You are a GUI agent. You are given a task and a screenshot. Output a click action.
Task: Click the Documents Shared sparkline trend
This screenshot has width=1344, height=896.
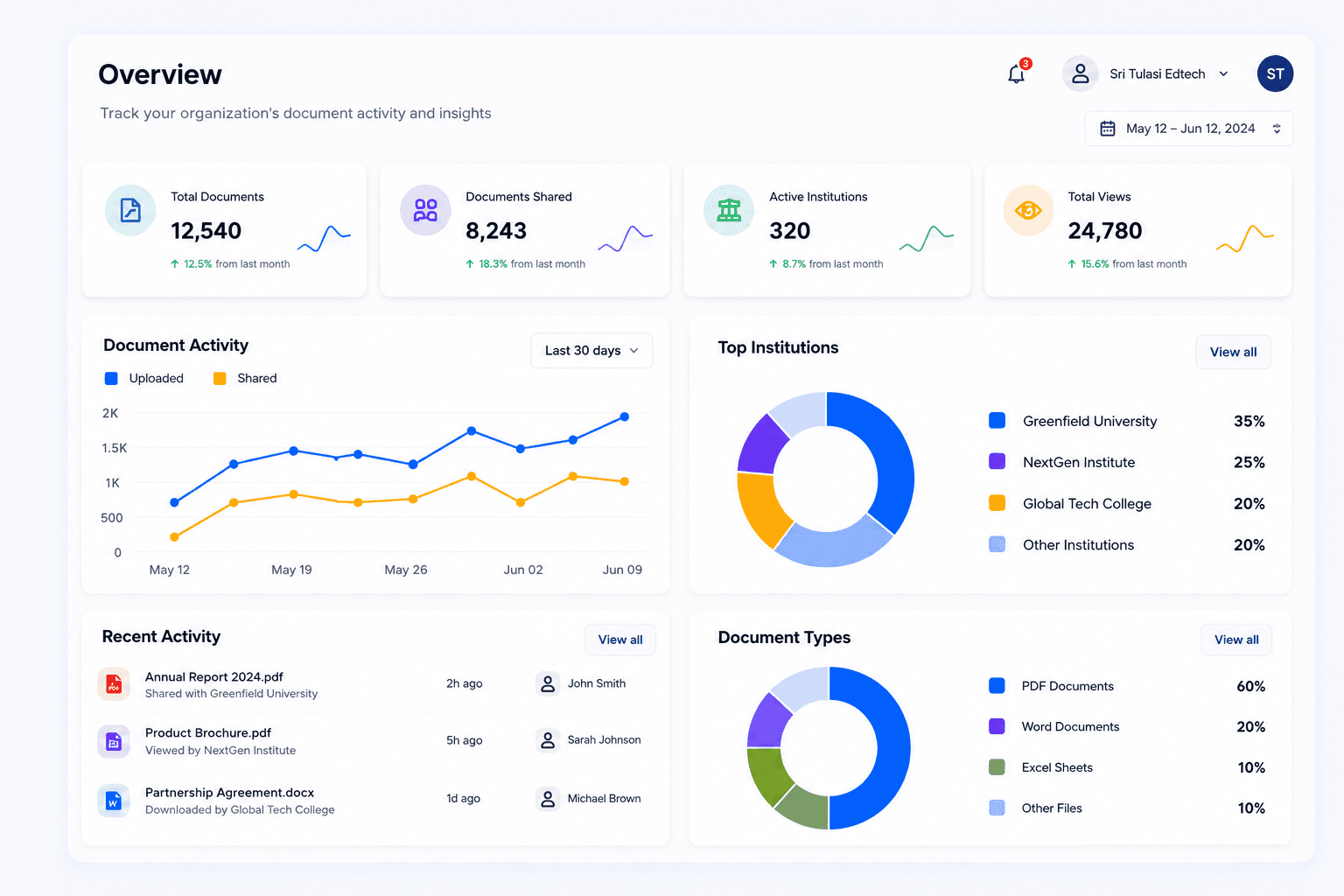(x=625, y=239)
